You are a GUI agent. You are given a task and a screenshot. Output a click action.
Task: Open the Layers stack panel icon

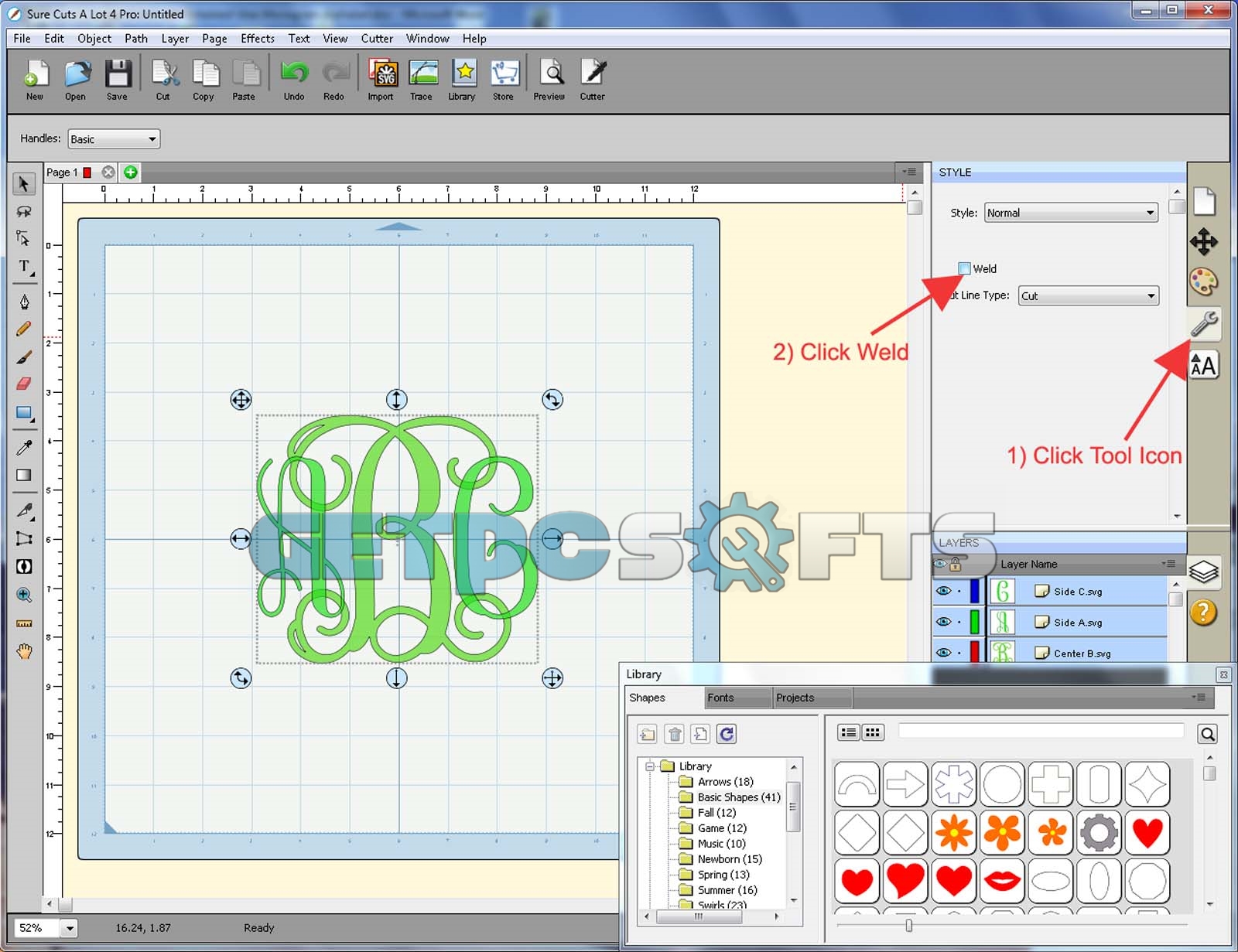pyautogui.click(x=1204, y=572)
